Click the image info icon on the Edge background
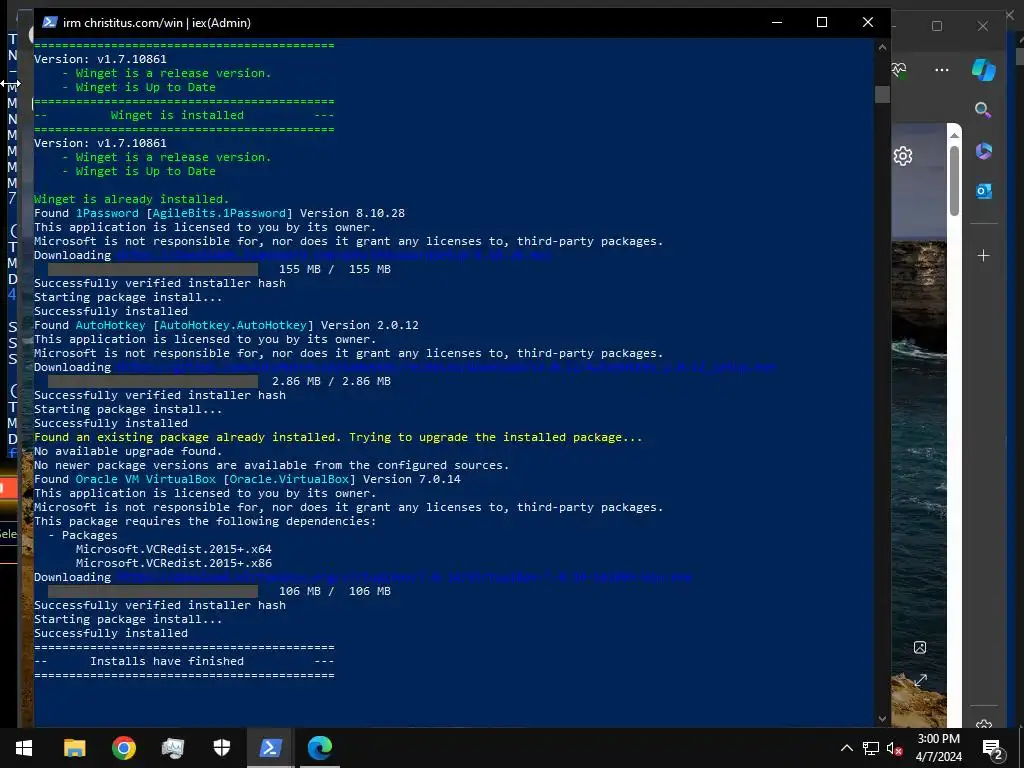This screenshot has height=768, width=1024. click(x=920, y=647)
